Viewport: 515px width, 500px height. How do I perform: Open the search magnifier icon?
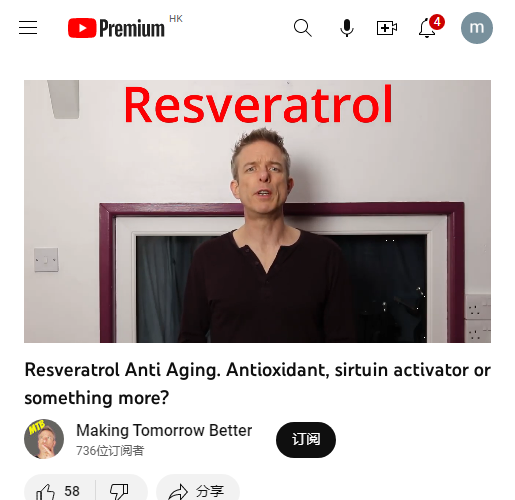coord(303,28)
